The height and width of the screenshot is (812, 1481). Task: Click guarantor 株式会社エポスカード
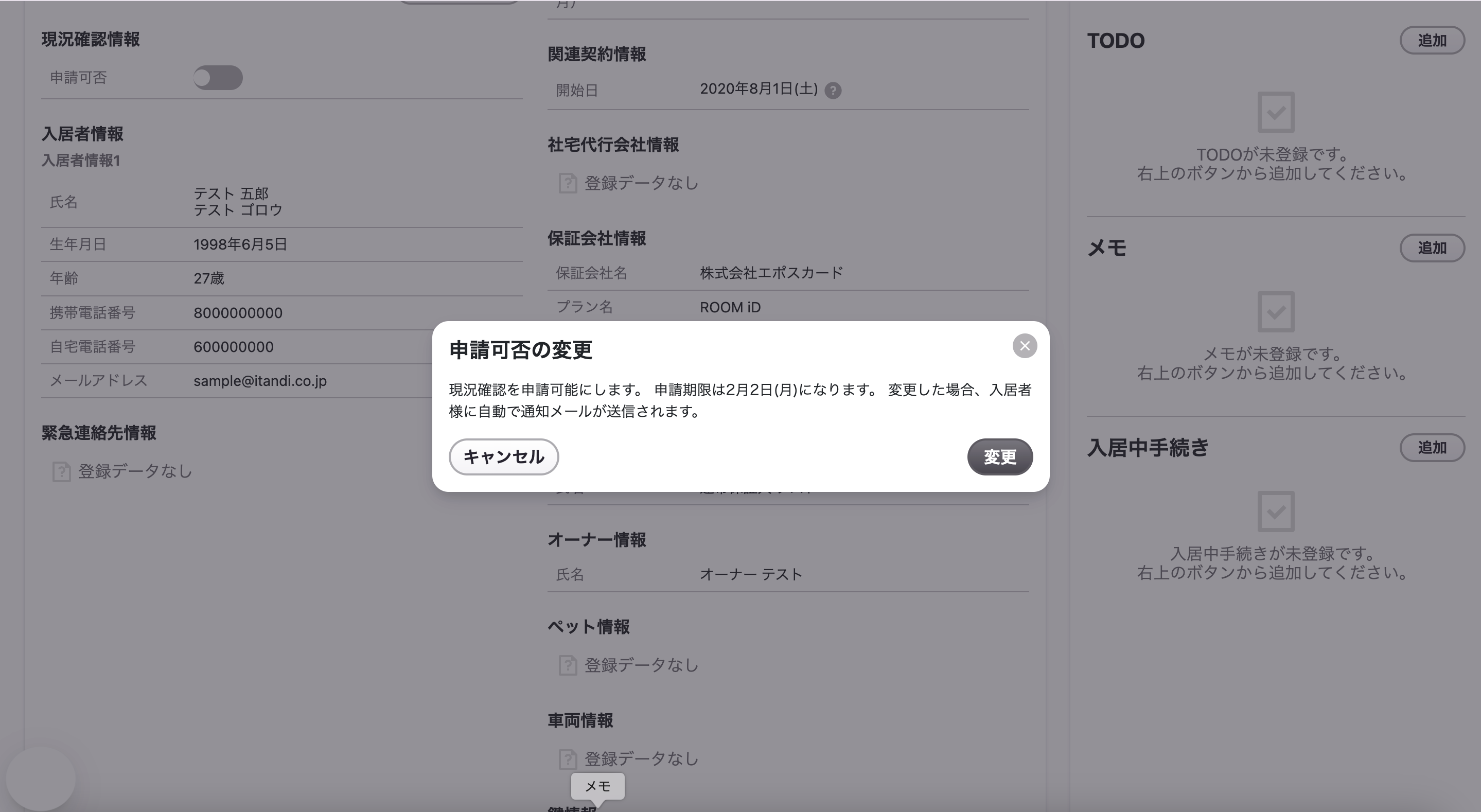tap(771, 273)
